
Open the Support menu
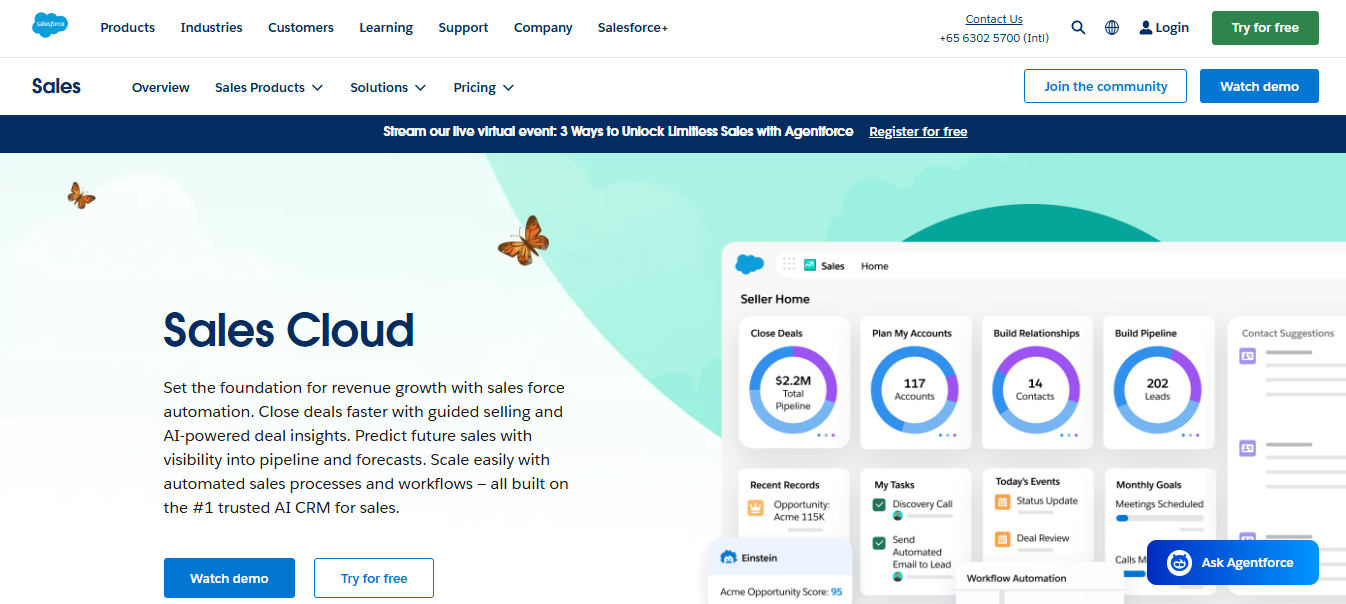(463, 28)
